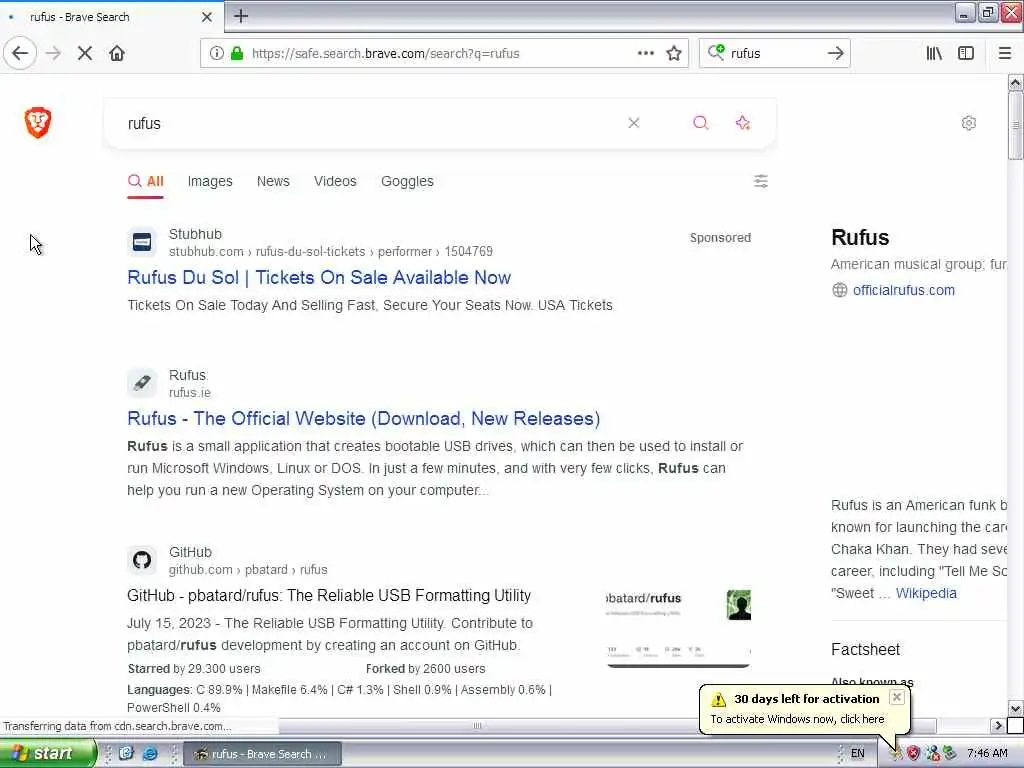
Task: Open search filters slider icon
Action: coord(761,181)
